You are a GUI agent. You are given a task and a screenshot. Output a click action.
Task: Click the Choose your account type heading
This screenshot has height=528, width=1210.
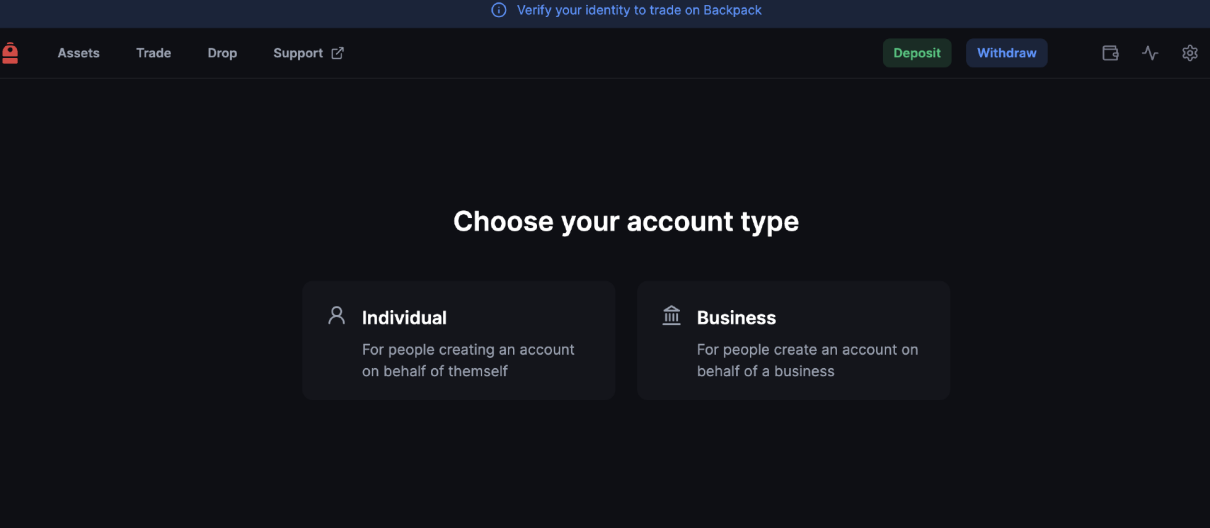[626, 221]
